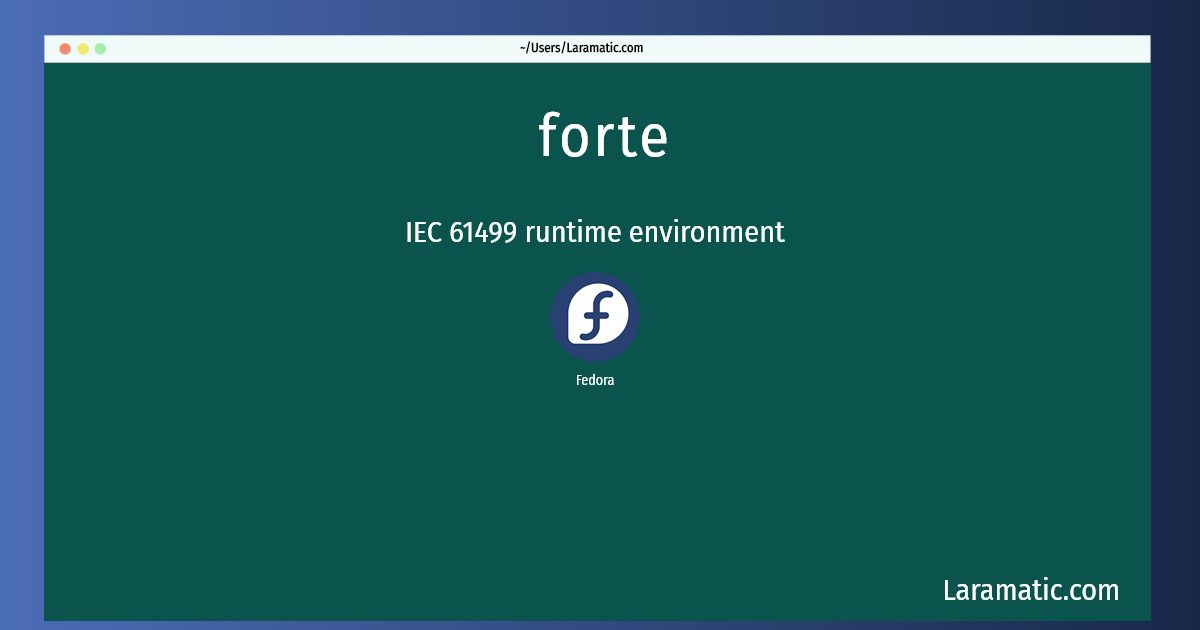This screenshot has height=630, width=1200.
Task: Open the Laramatic.com link at bottom right
Action: [1031, 590]
